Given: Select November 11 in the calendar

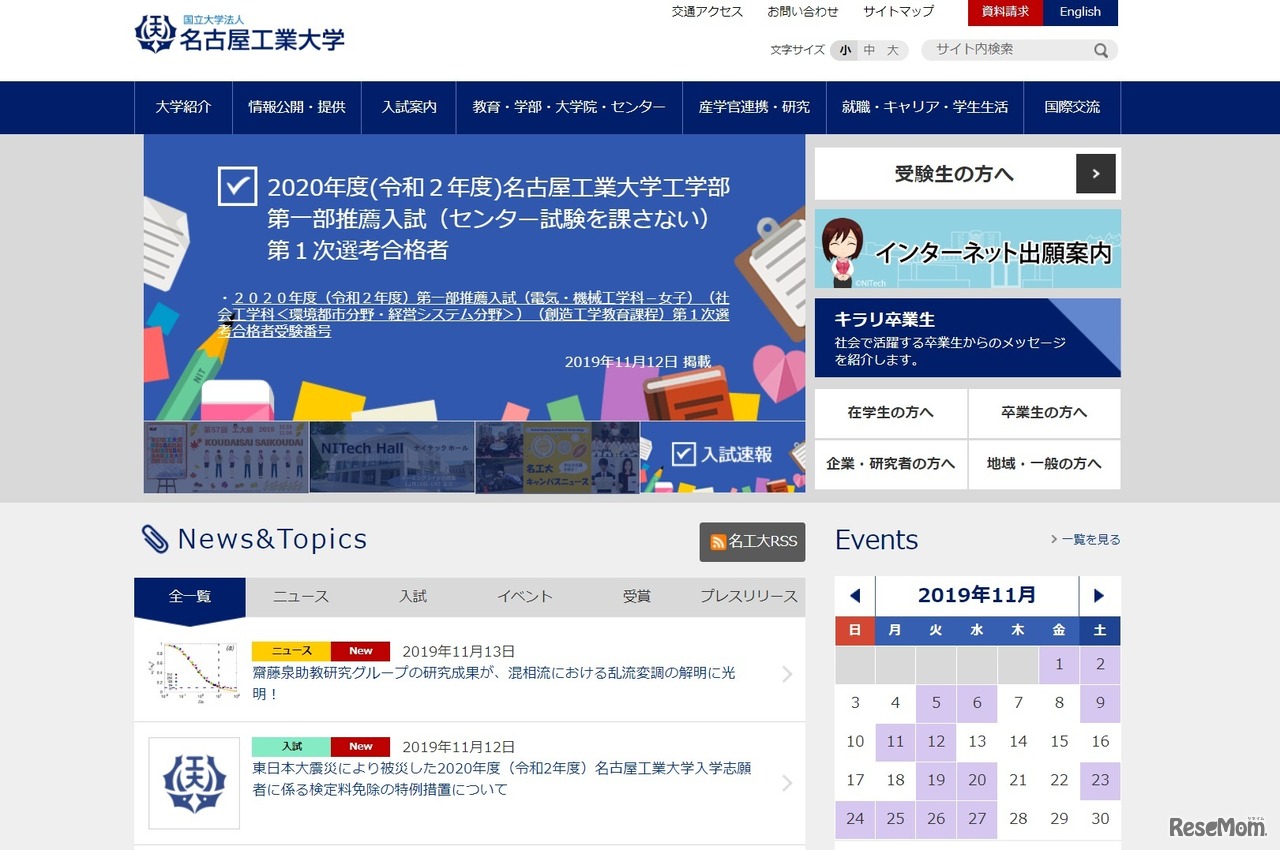Looking at the screenshot, I should [895, 742].
